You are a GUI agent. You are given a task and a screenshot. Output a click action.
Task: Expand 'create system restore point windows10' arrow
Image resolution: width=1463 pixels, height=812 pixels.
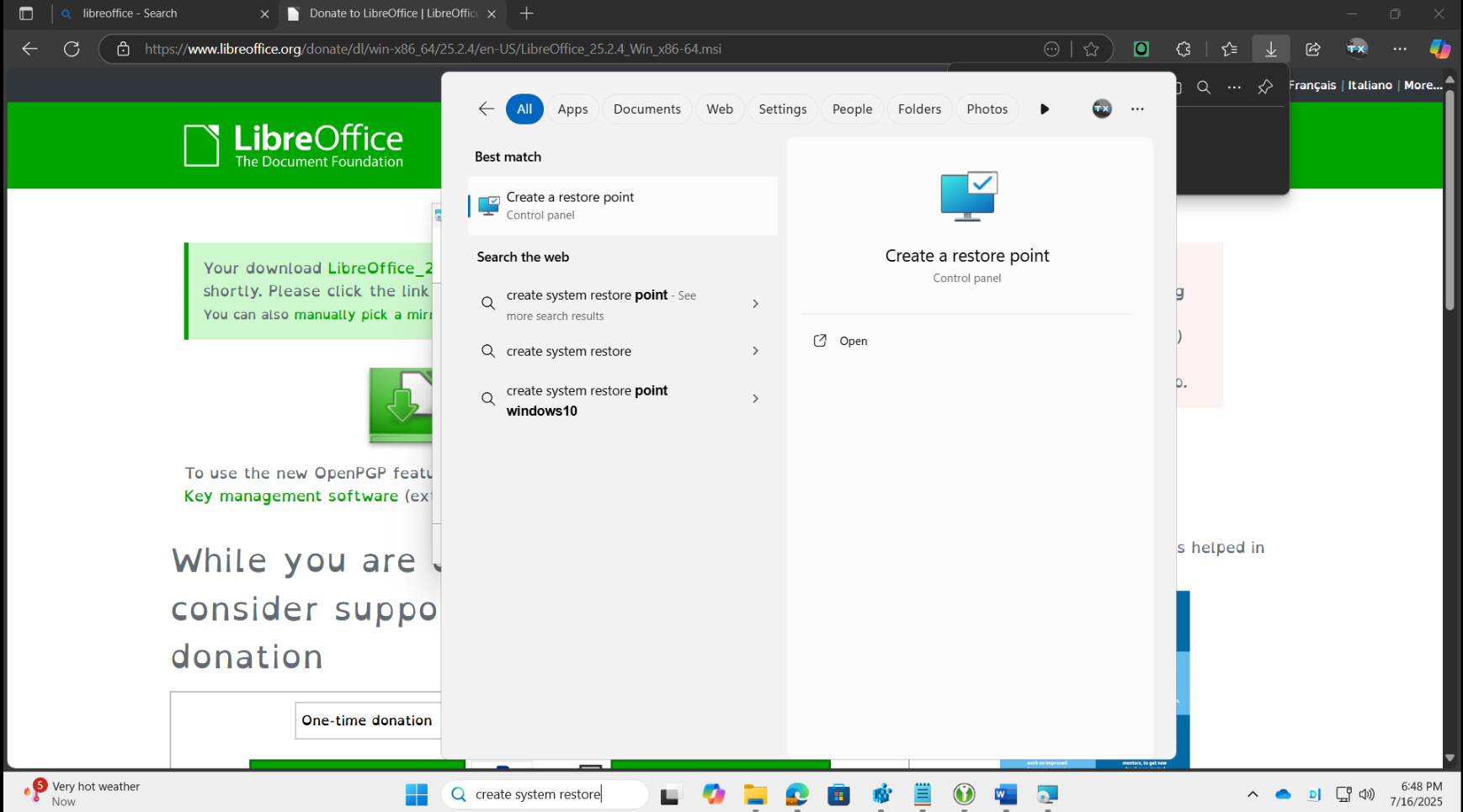click(x=755, y=399)
